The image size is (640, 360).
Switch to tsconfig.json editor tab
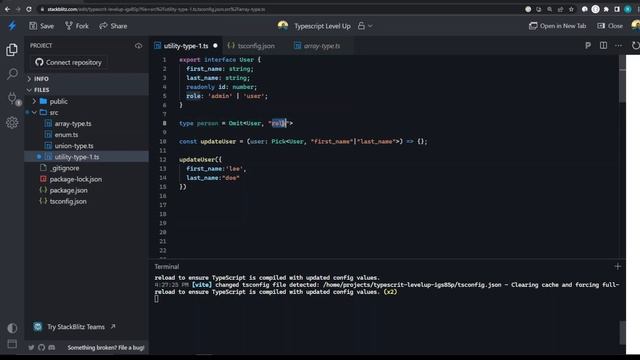(x=251, y=46)
